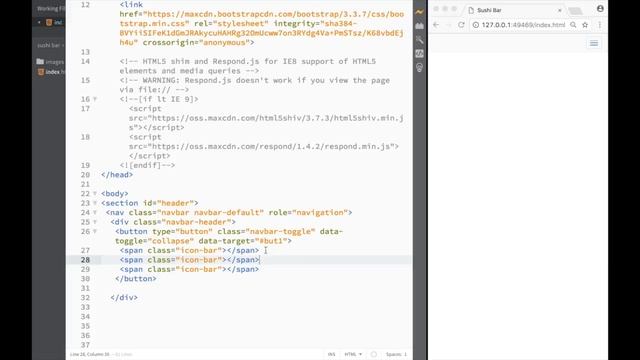The width and height of the screenshot is (640, 360).
Task: Bookmark the page with the star icon
Action: click(x=585, y=25)
